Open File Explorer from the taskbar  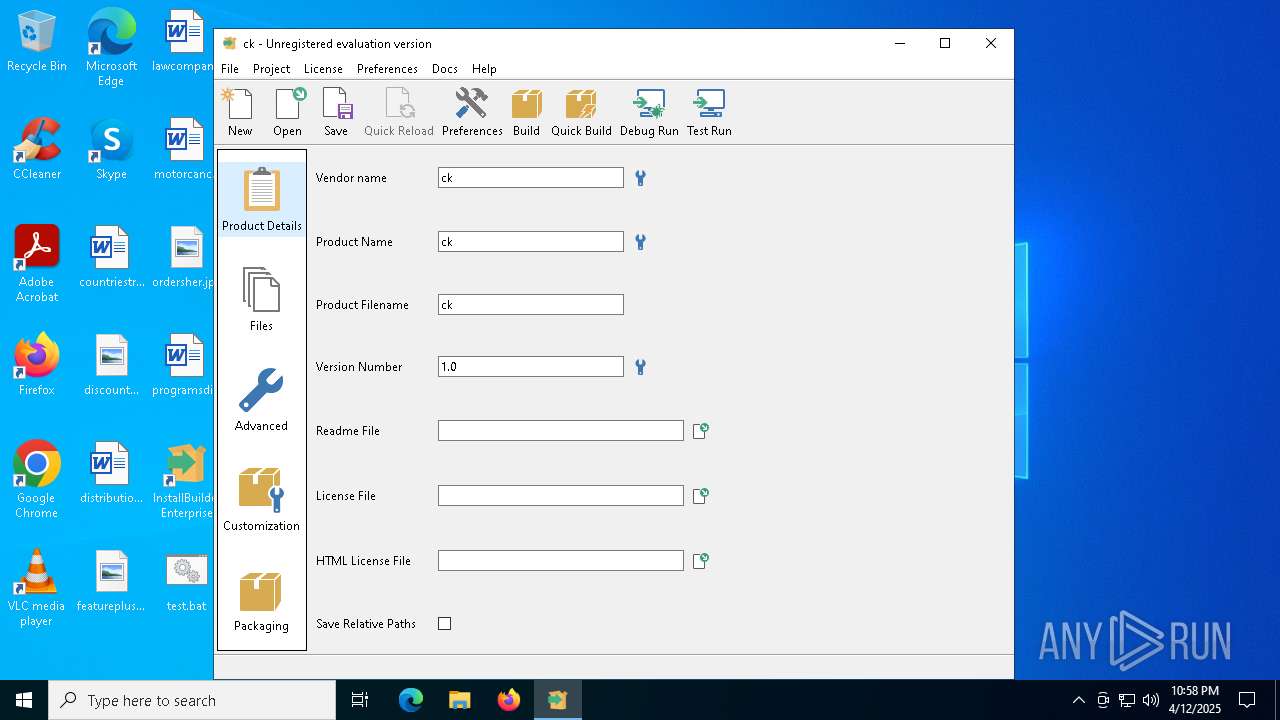[x=460, y=700]
